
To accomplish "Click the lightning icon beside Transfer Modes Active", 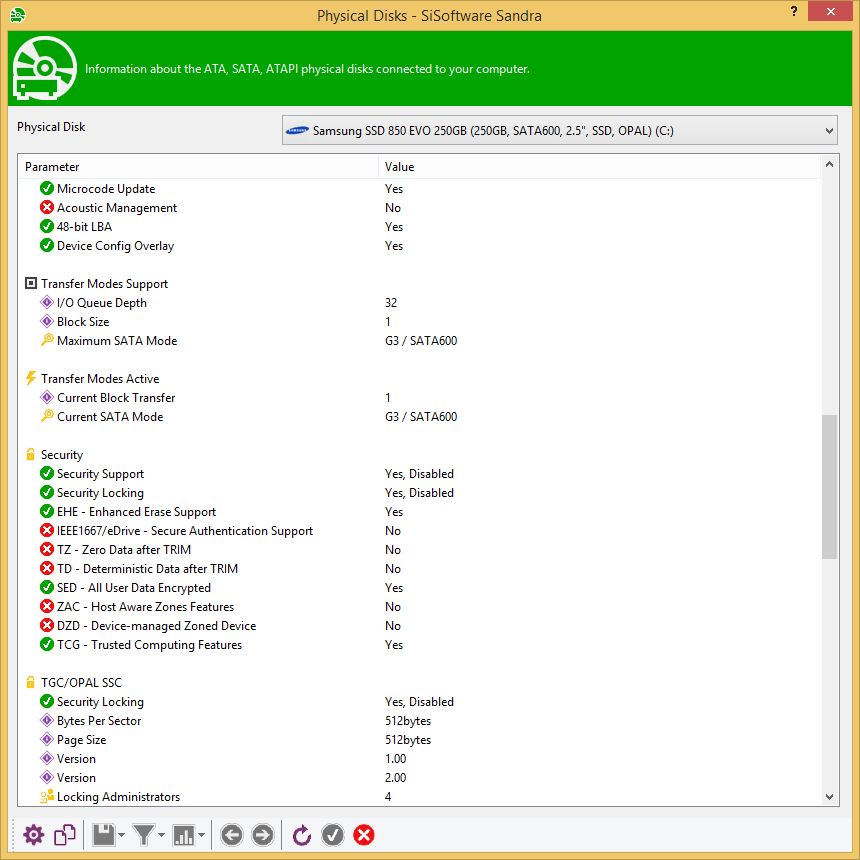I will [x=31, y=378].
